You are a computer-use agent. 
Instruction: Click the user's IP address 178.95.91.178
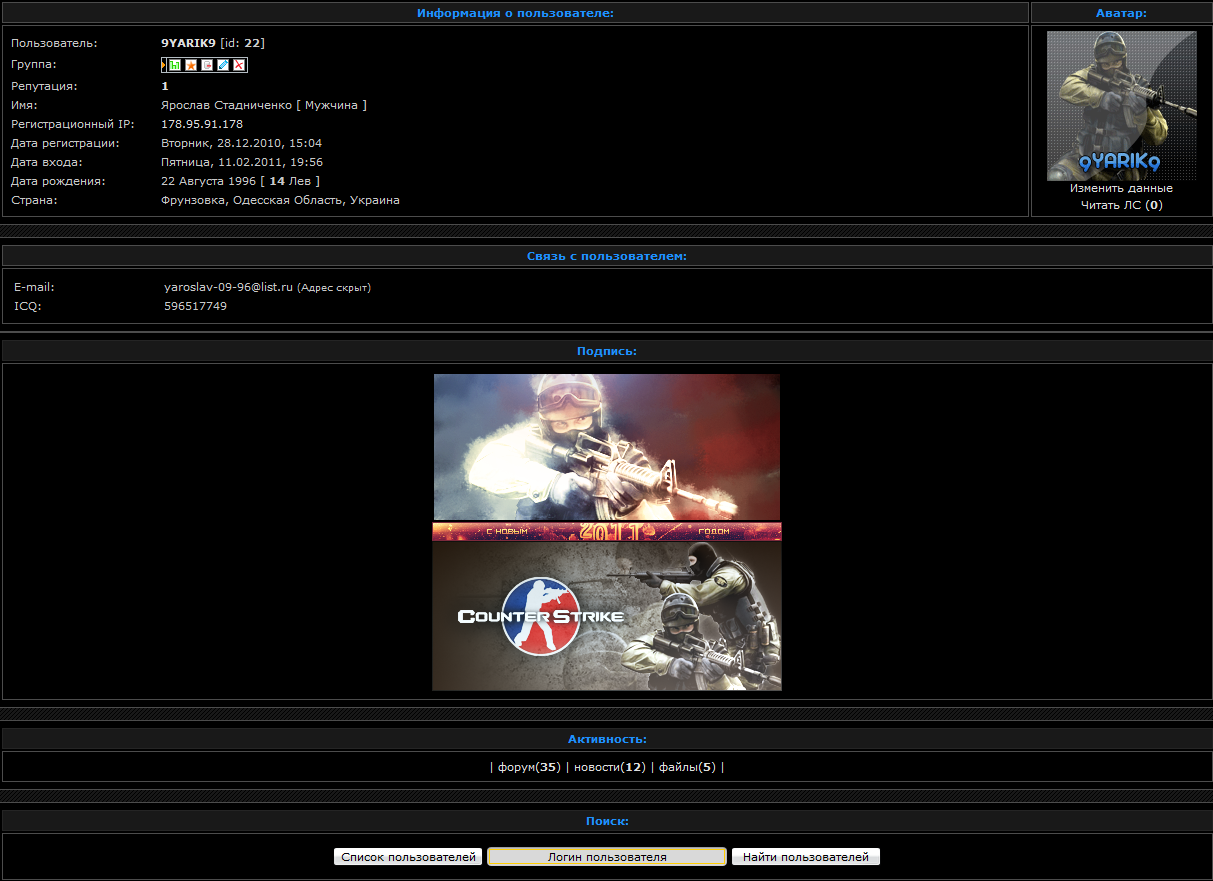tap(202, 124)
